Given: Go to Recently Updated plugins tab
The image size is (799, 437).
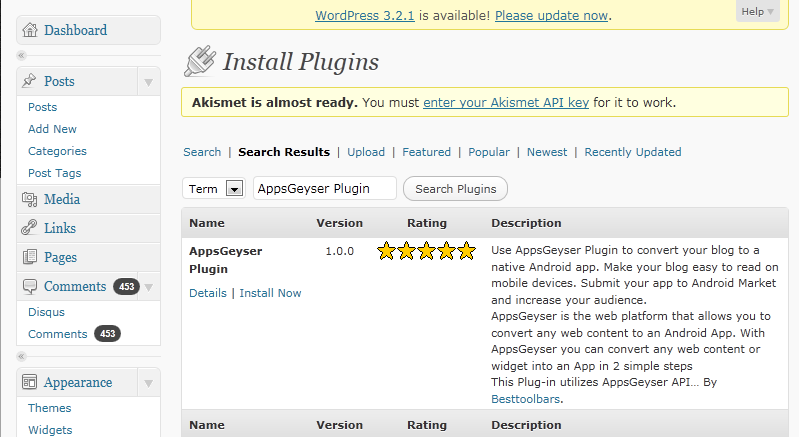Looking at the screenshot, I should coord(632,152).
